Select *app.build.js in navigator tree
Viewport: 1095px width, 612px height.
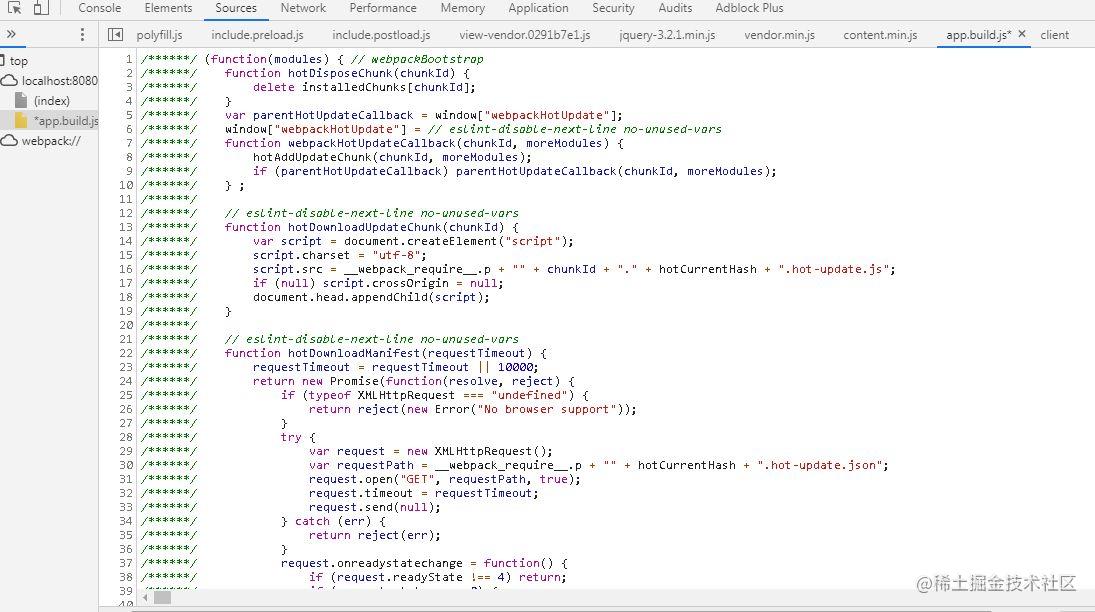coord(66,121)
